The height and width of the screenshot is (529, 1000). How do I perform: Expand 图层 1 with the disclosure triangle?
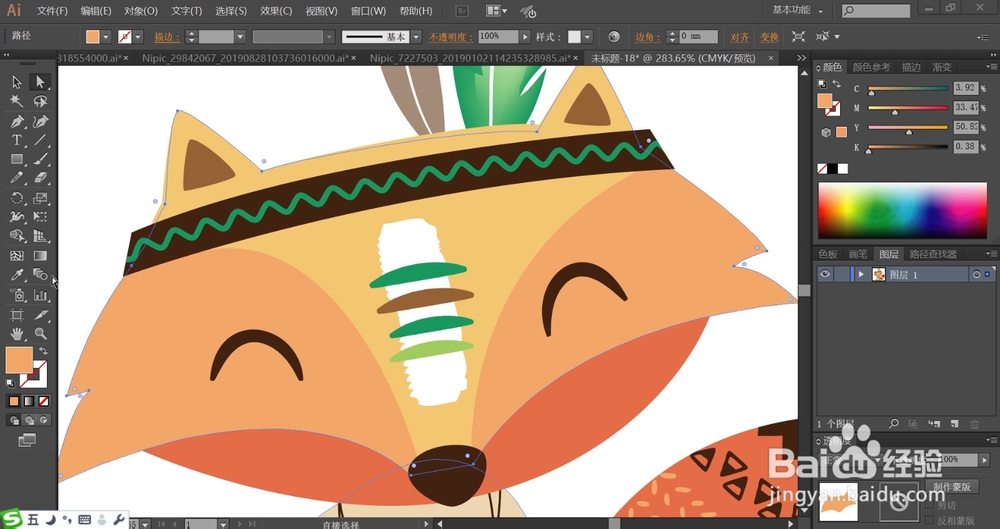861,274
